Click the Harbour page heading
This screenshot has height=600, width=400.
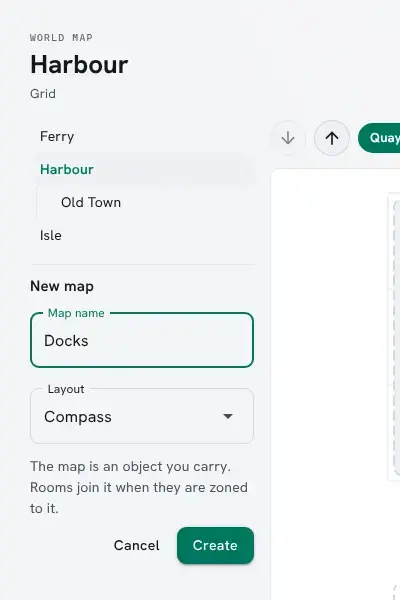click(79, 64)
